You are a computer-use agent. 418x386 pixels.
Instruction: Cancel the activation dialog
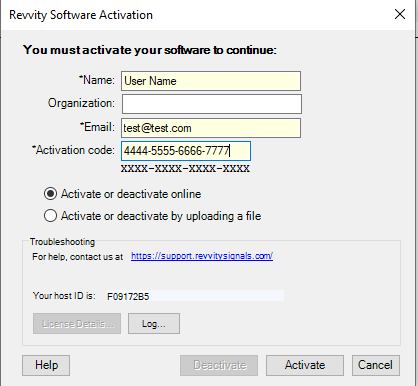coord(376,365)
